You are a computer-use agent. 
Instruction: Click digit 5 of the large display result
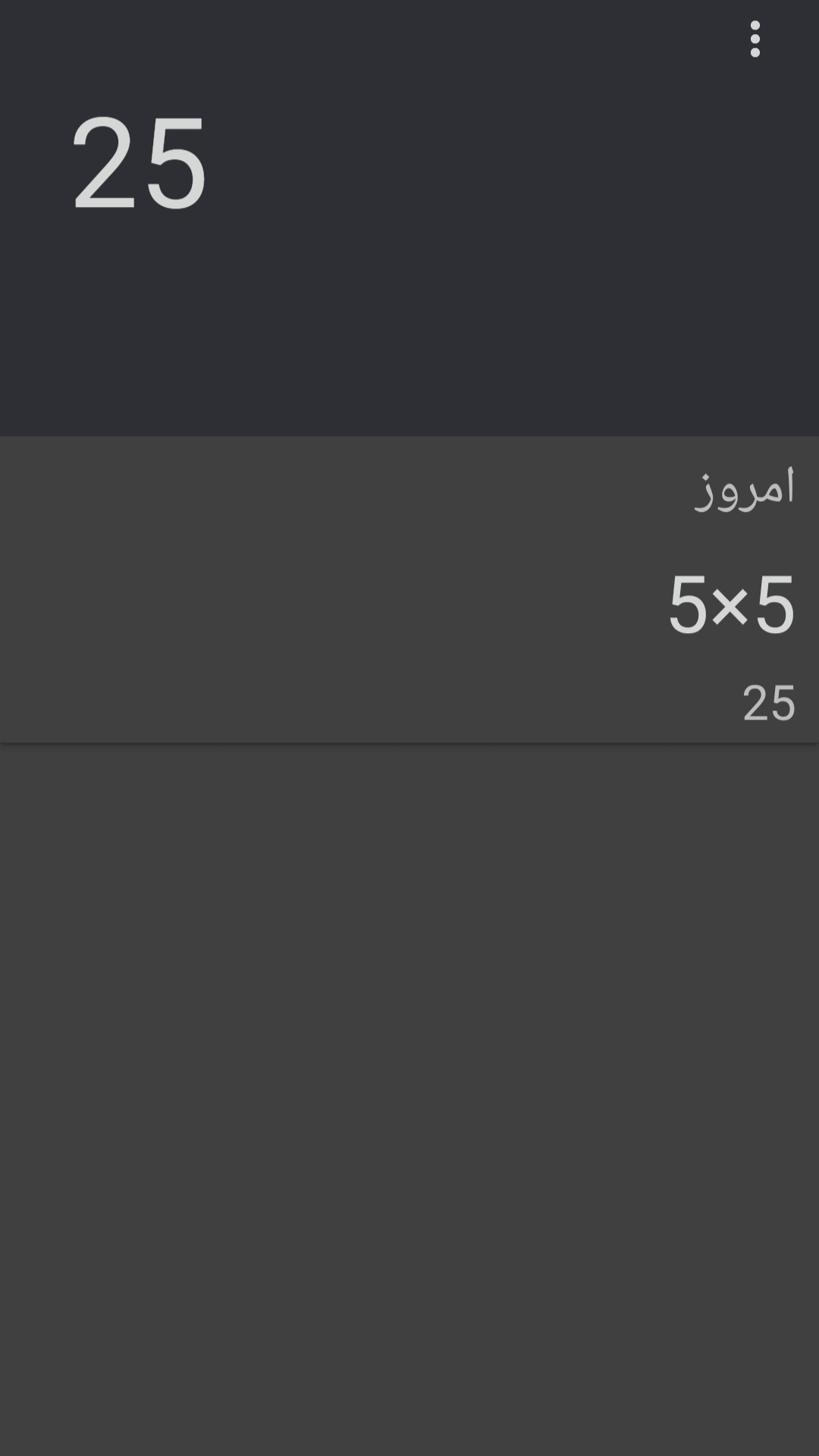point(176,163)
